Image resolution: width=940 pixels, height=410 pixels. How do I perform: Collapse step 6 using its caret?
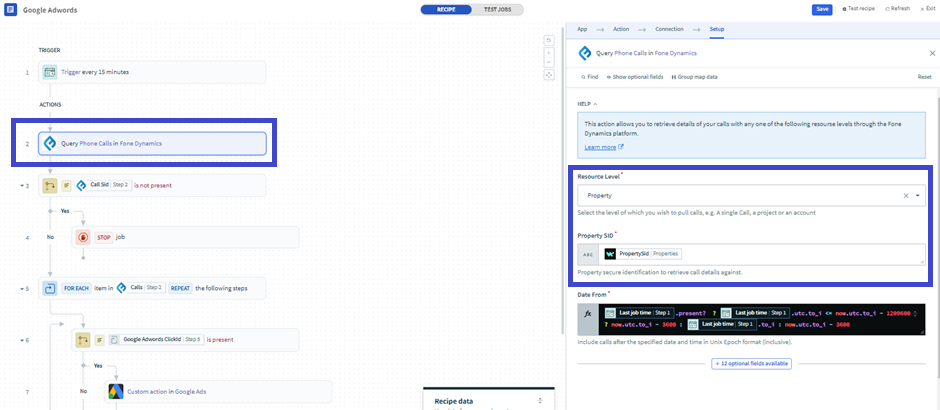(x=21, y=340)
